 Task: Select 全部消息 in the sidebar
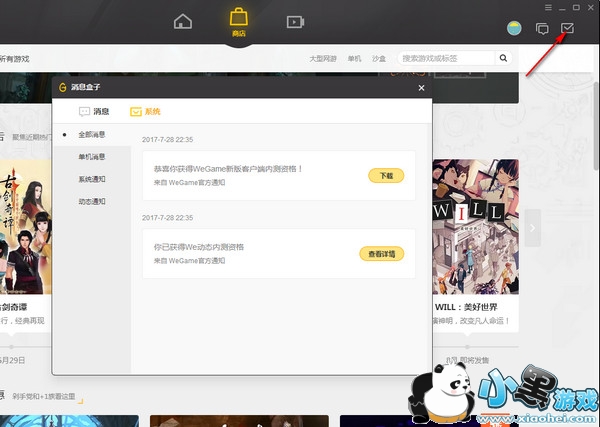(x=92, y=134)
